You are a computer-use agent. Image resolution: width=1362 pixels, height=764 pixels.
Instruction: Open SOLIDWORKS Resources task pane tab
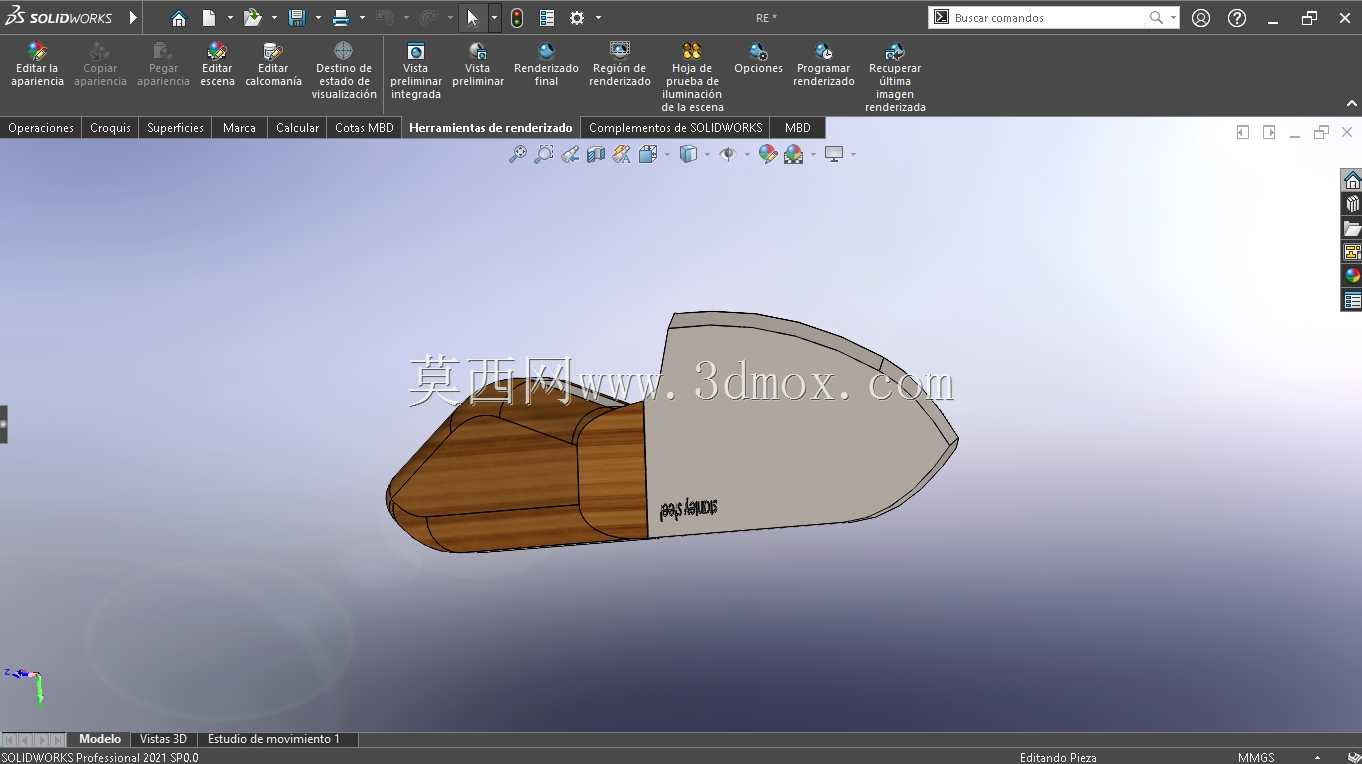(x=1352, y=180)
